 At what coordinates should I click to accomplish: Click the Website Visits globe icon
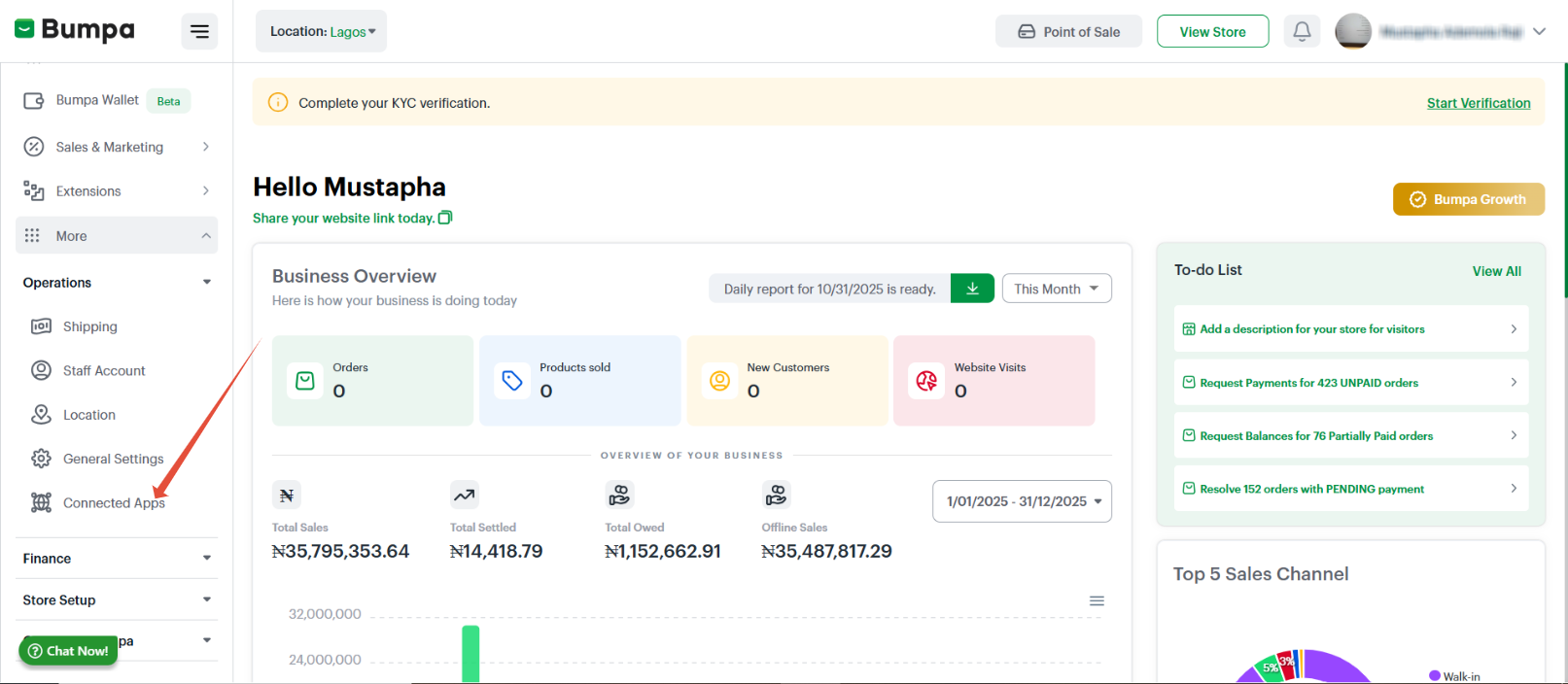tap(927, 381)
